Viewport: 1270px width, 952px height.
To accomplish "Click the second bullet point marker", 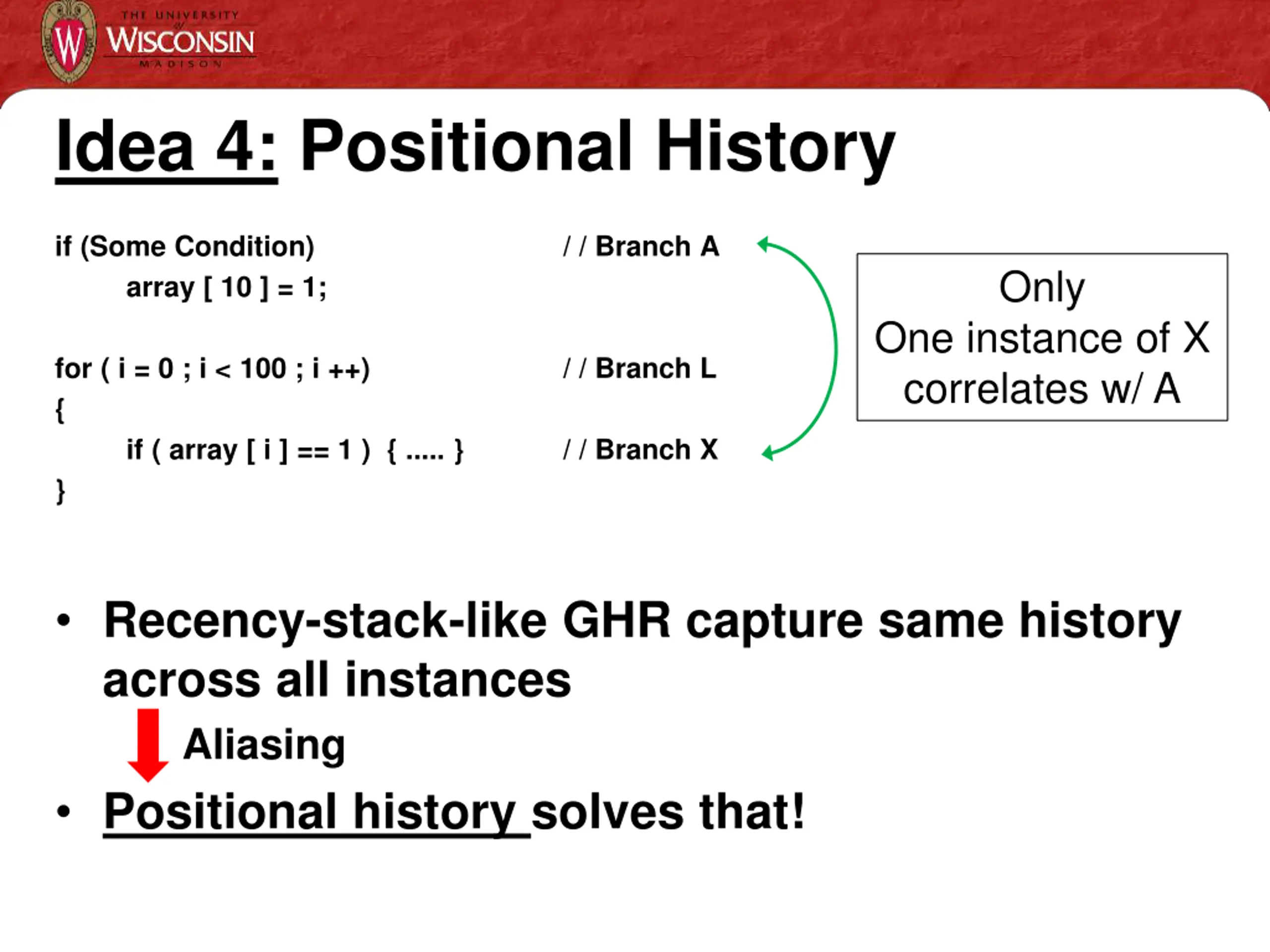I will (63, 811).
